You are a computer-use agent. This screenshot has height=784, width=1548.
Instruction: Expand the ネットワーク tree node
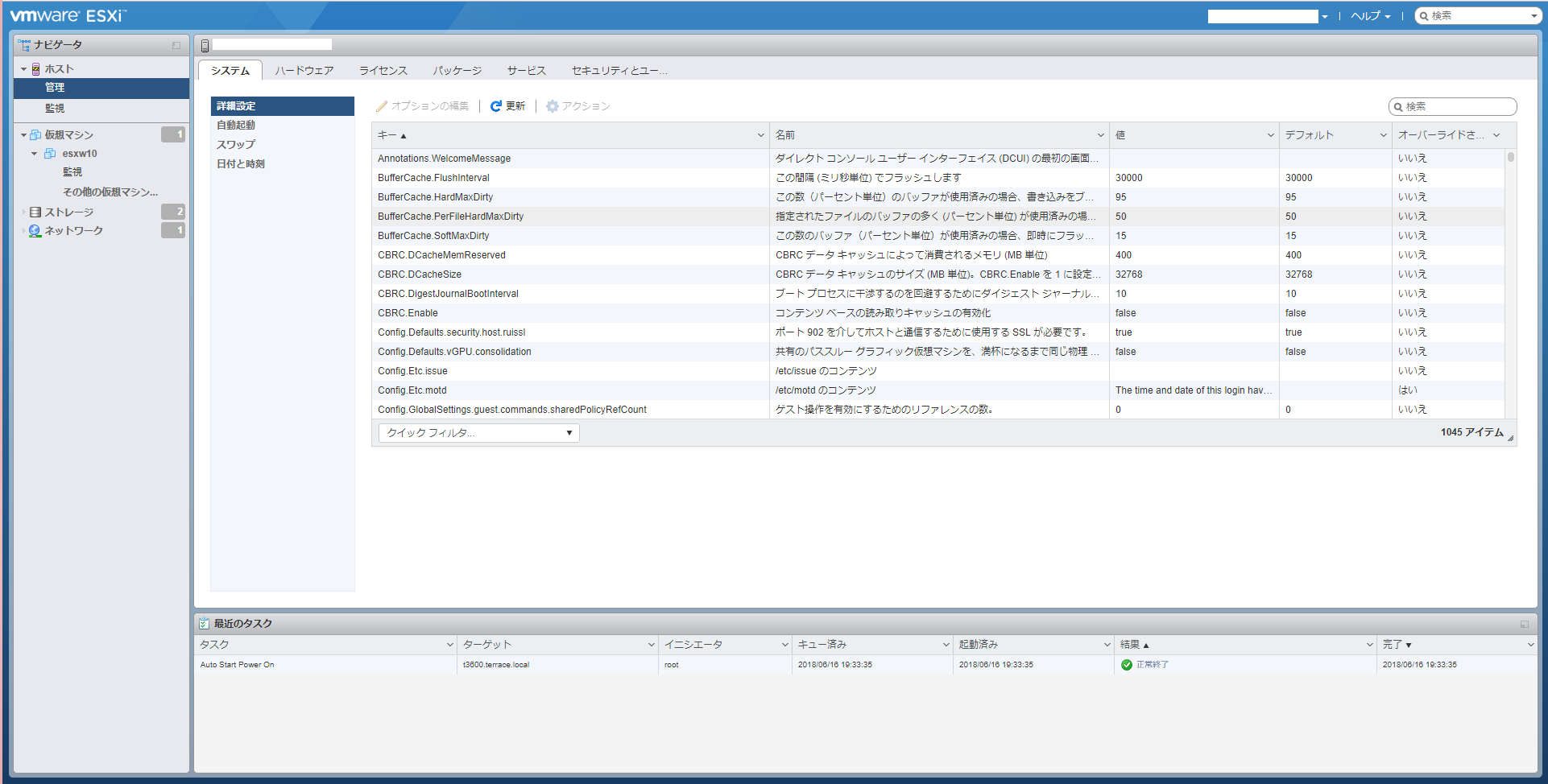coord(24,231)
